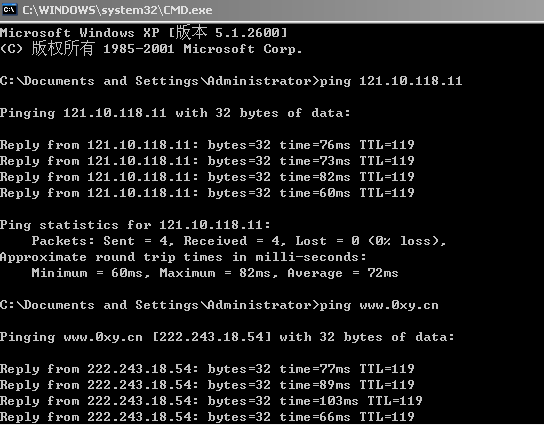Click the 'Approximate round trip times' line

(183, 257)
